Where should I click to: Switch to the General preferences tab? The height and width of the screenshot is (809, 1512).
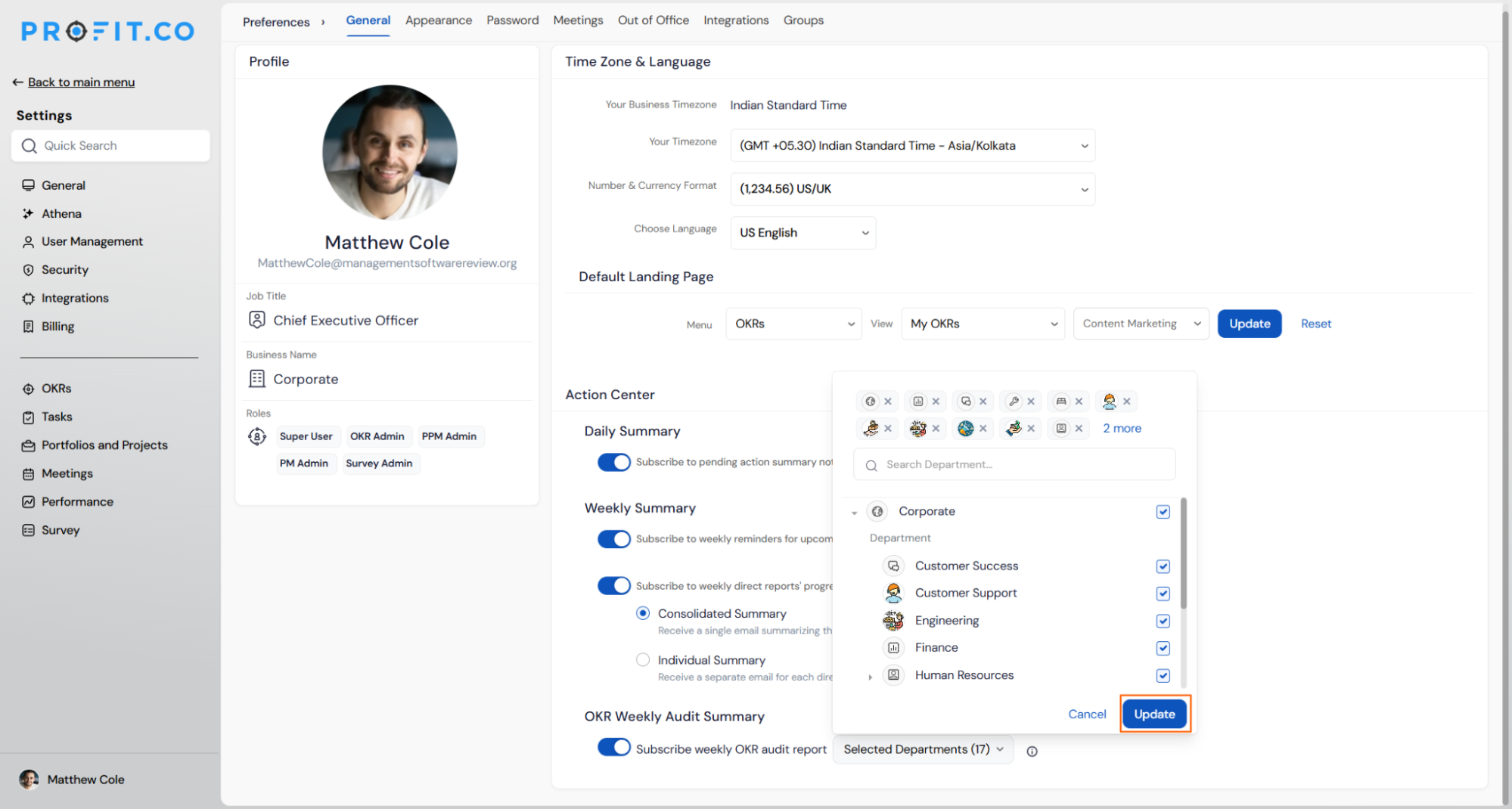(368, 20)
